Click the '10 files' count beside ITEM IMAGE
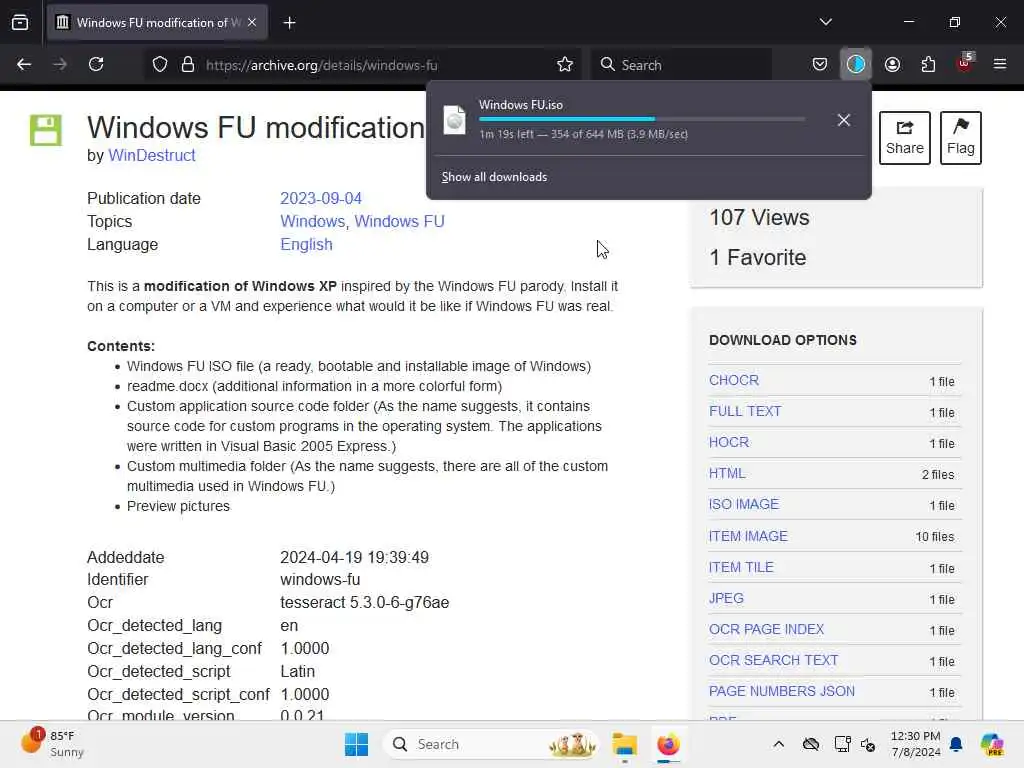 coord(935,537)
